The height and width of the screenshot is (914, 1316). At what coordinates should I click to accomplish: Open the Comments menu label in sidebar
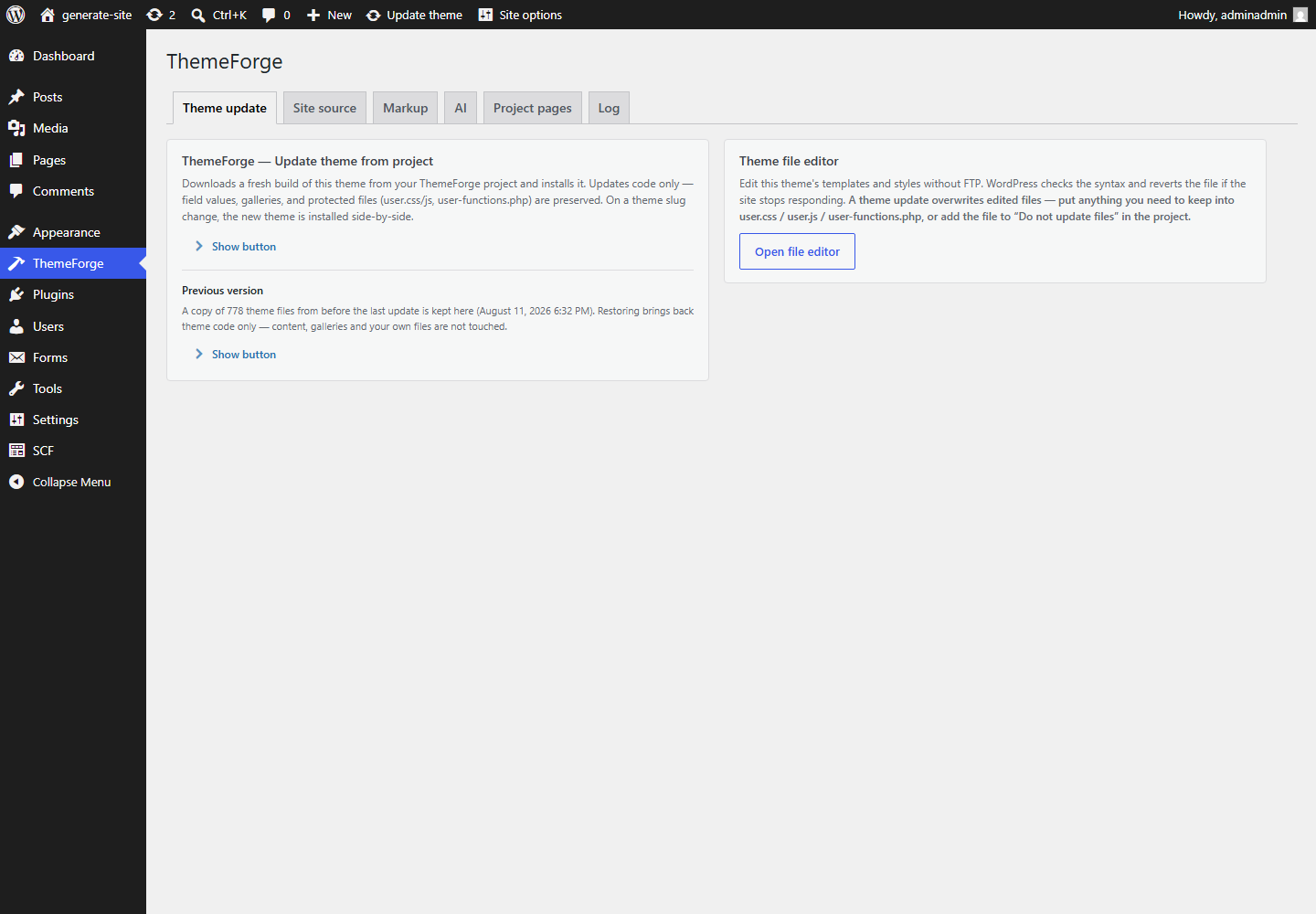coord(63,191)
